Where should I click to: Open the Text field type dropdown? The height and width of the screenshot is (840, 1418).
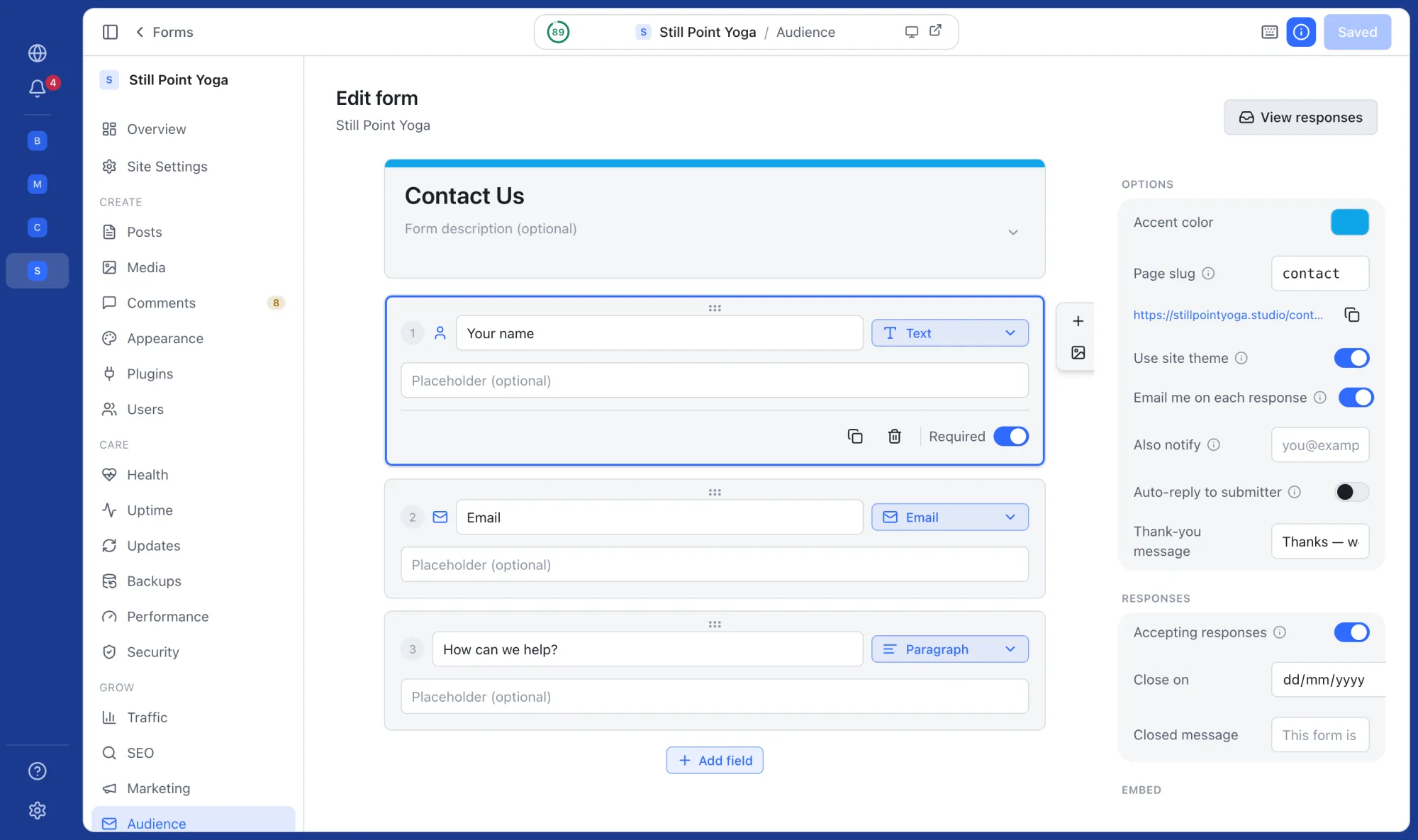(949, 333)
